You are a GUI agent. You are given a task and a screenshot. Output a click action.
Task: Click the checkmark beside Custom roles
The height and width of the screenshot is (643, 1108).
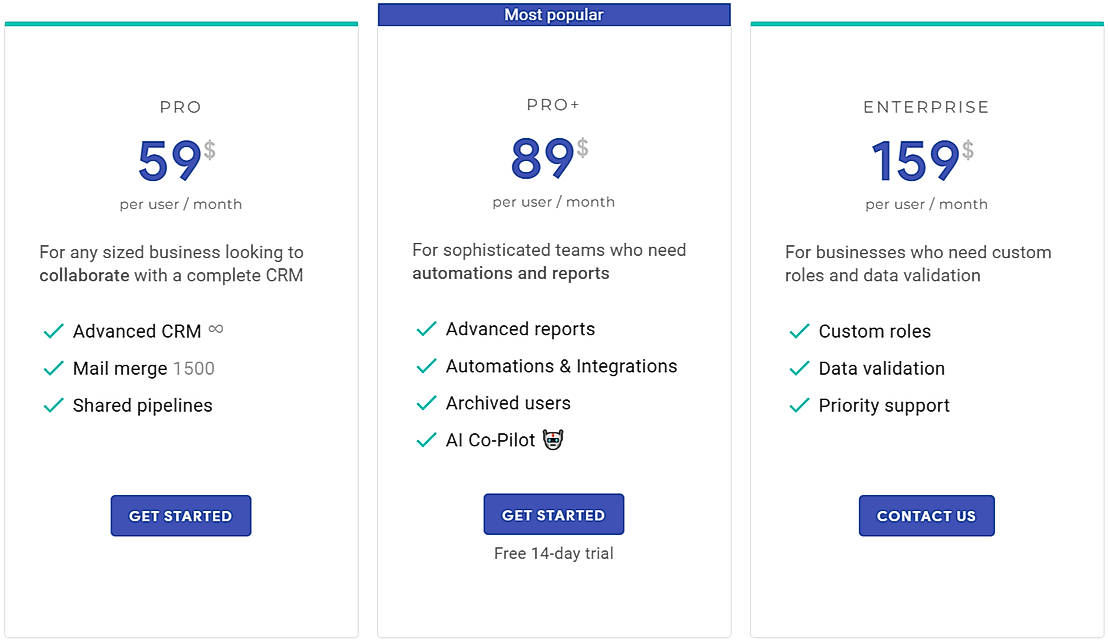(799, 331)
